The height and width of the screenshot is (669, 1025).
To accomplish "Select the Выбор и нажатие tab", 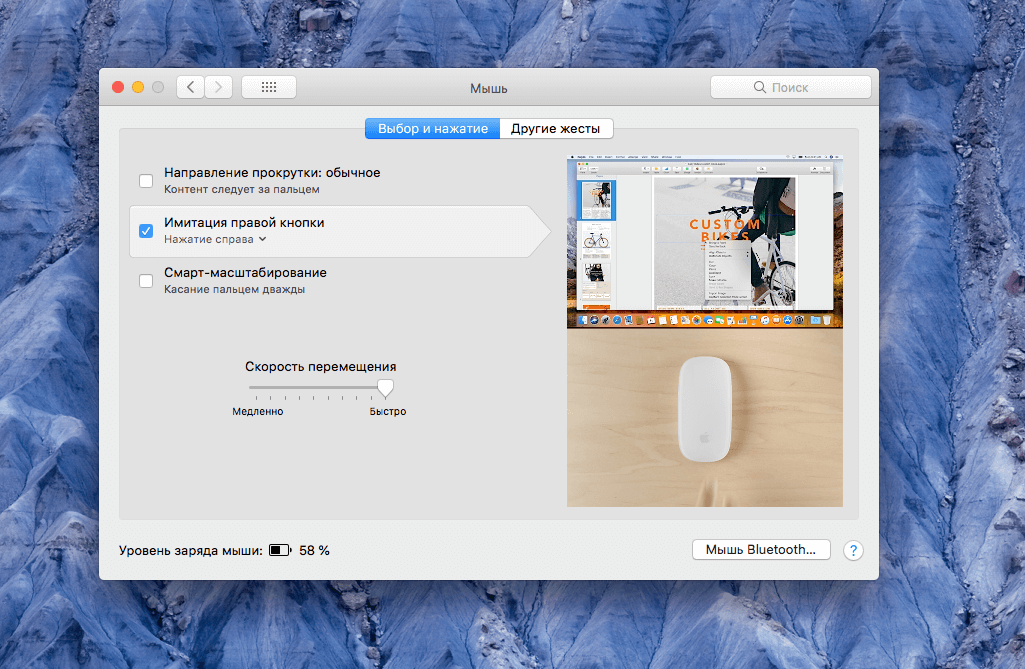I will pos(432,129).
